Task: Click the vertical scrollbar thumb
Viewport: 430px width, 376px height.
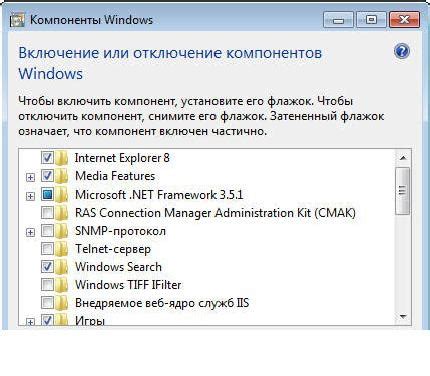Action: (403, 190)
